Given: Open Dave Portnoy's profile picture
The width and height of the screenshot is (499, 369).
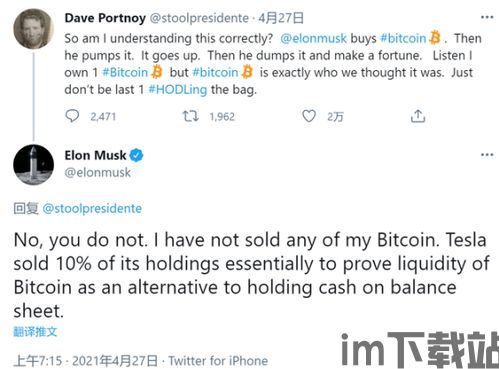Looking at the screenshot, I should (33, 29).
